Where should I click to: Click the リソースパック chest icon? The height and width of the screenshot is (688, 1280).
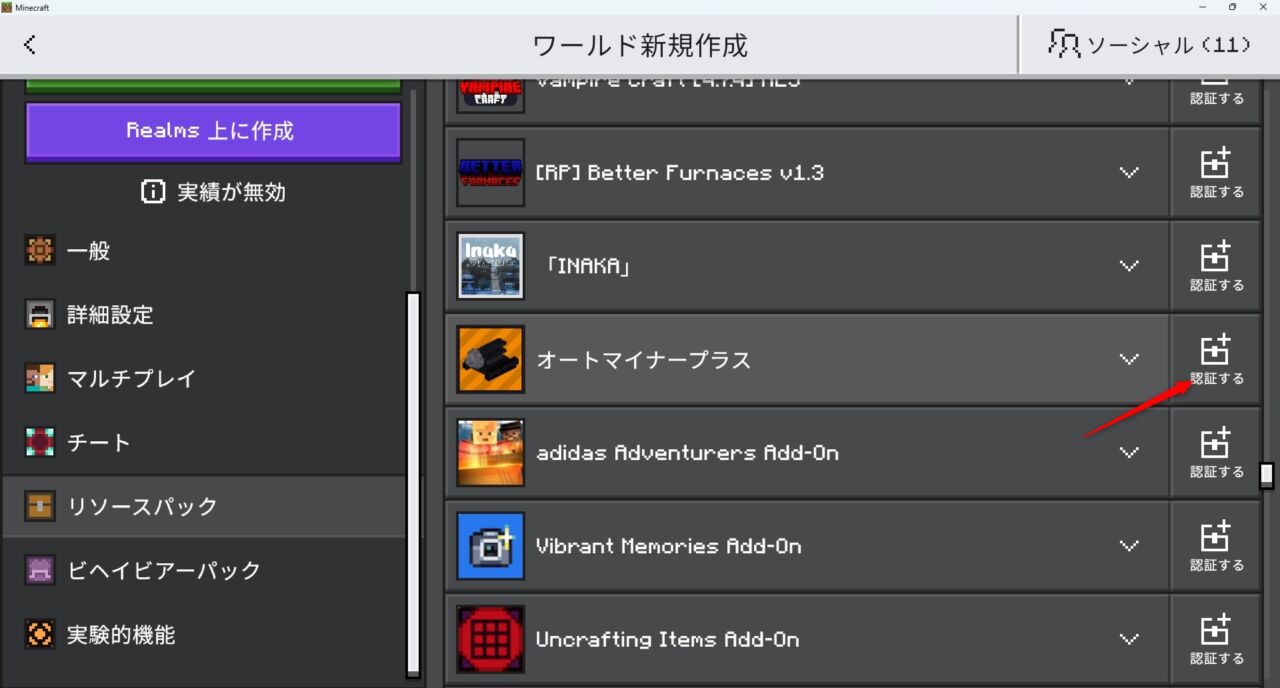[40, 507]
